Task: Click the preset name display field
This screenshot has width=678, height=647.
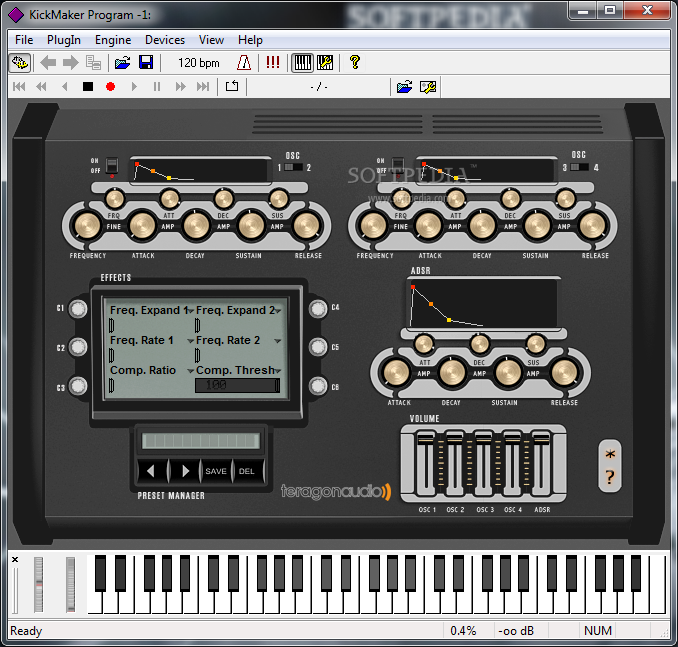Action: point(201,441)
